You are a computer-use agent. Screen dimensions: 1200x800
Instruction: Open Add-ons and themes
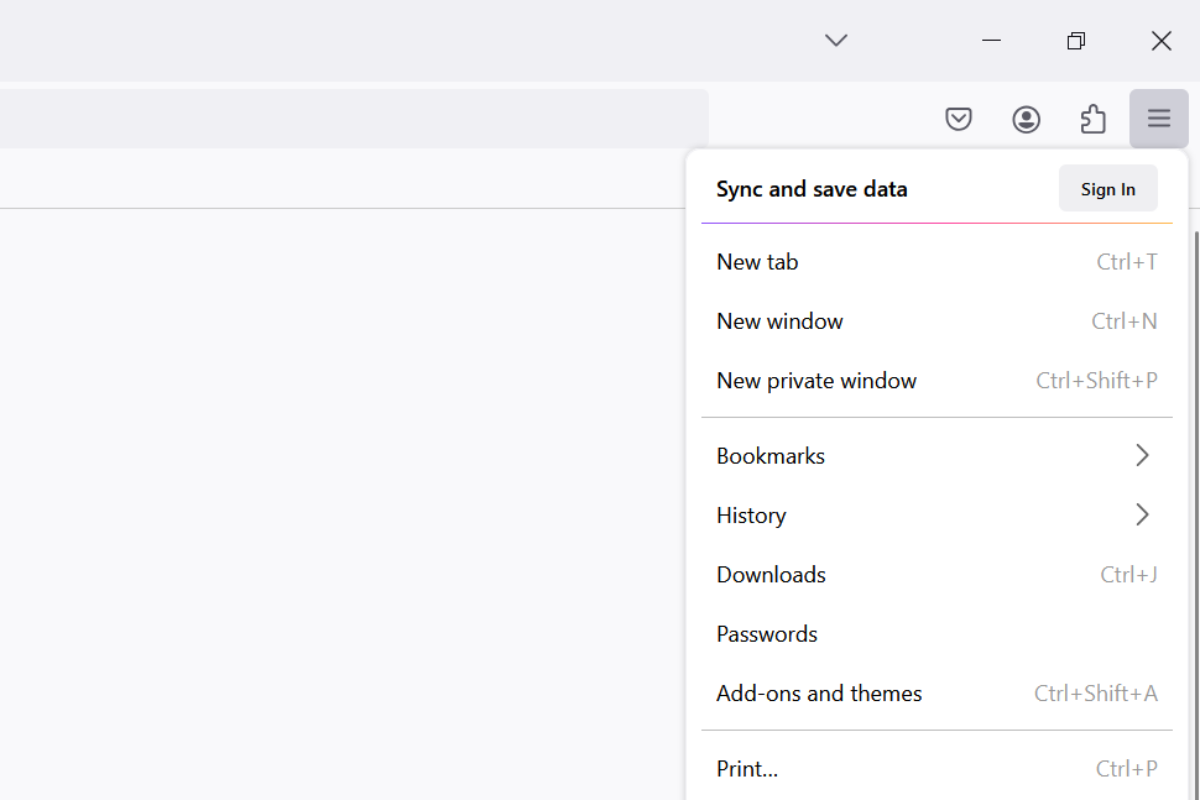click(x=818, y=693)
